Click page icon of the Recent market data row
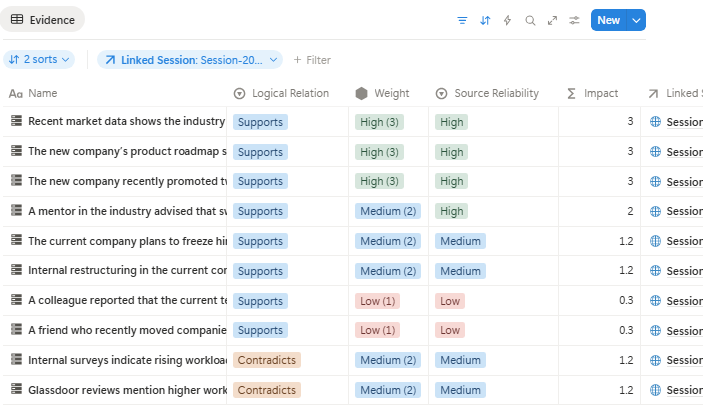 coord(16,121)
